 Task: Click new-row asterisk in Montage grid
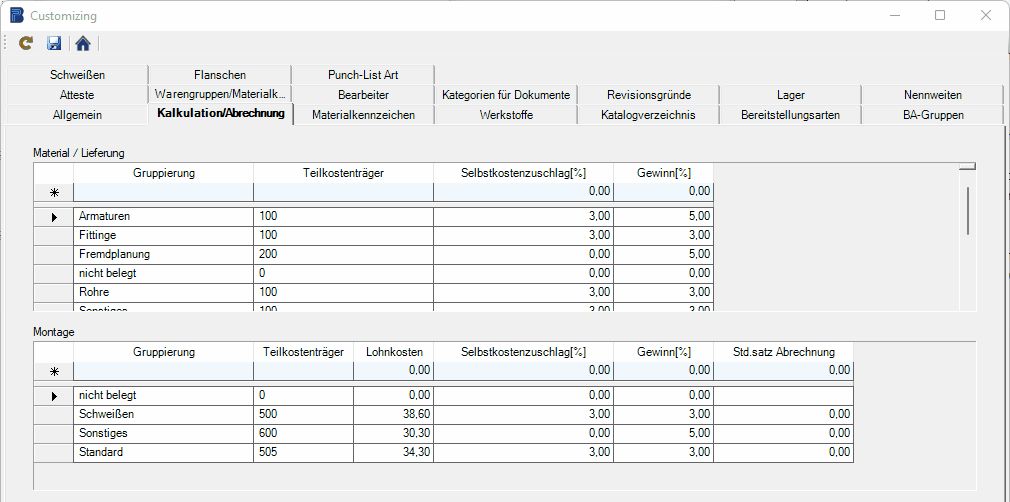click(x=54, y=371)
